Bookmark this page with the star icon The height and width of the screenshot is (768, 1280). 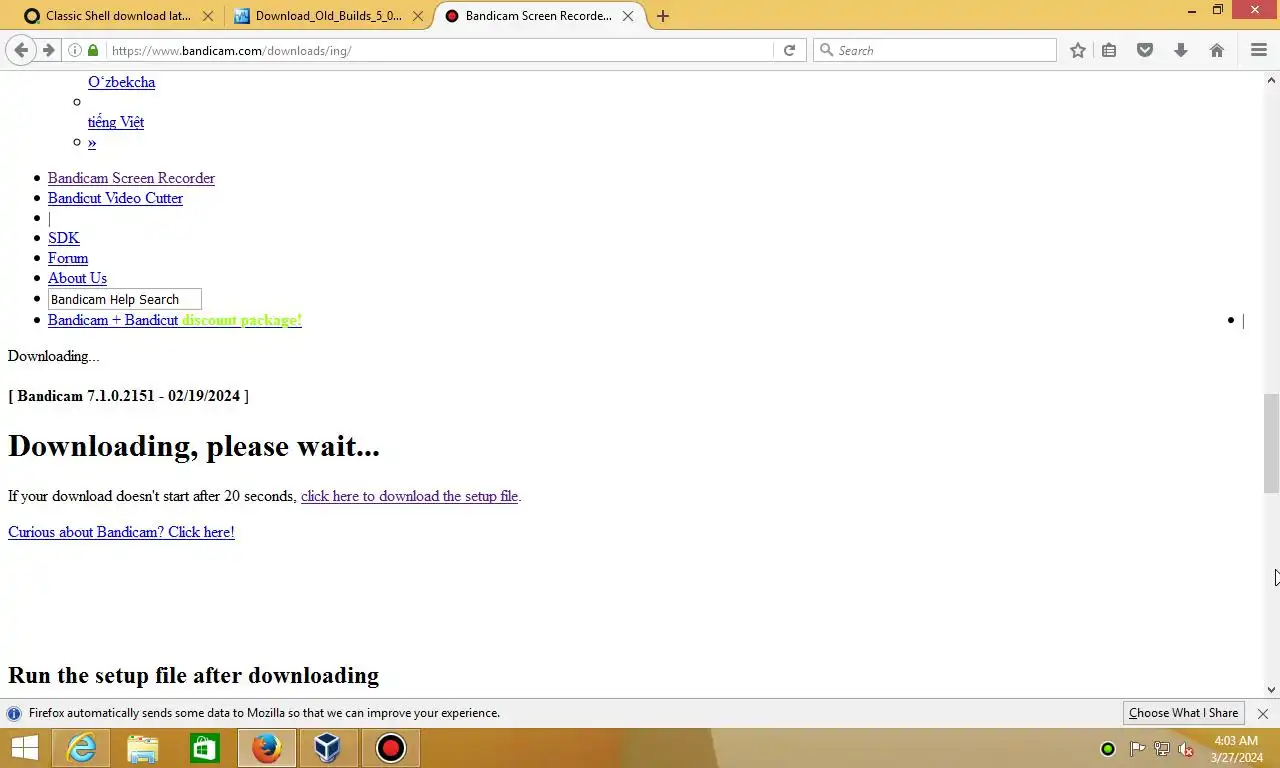pyautogui.click(x=1078, y=50)
